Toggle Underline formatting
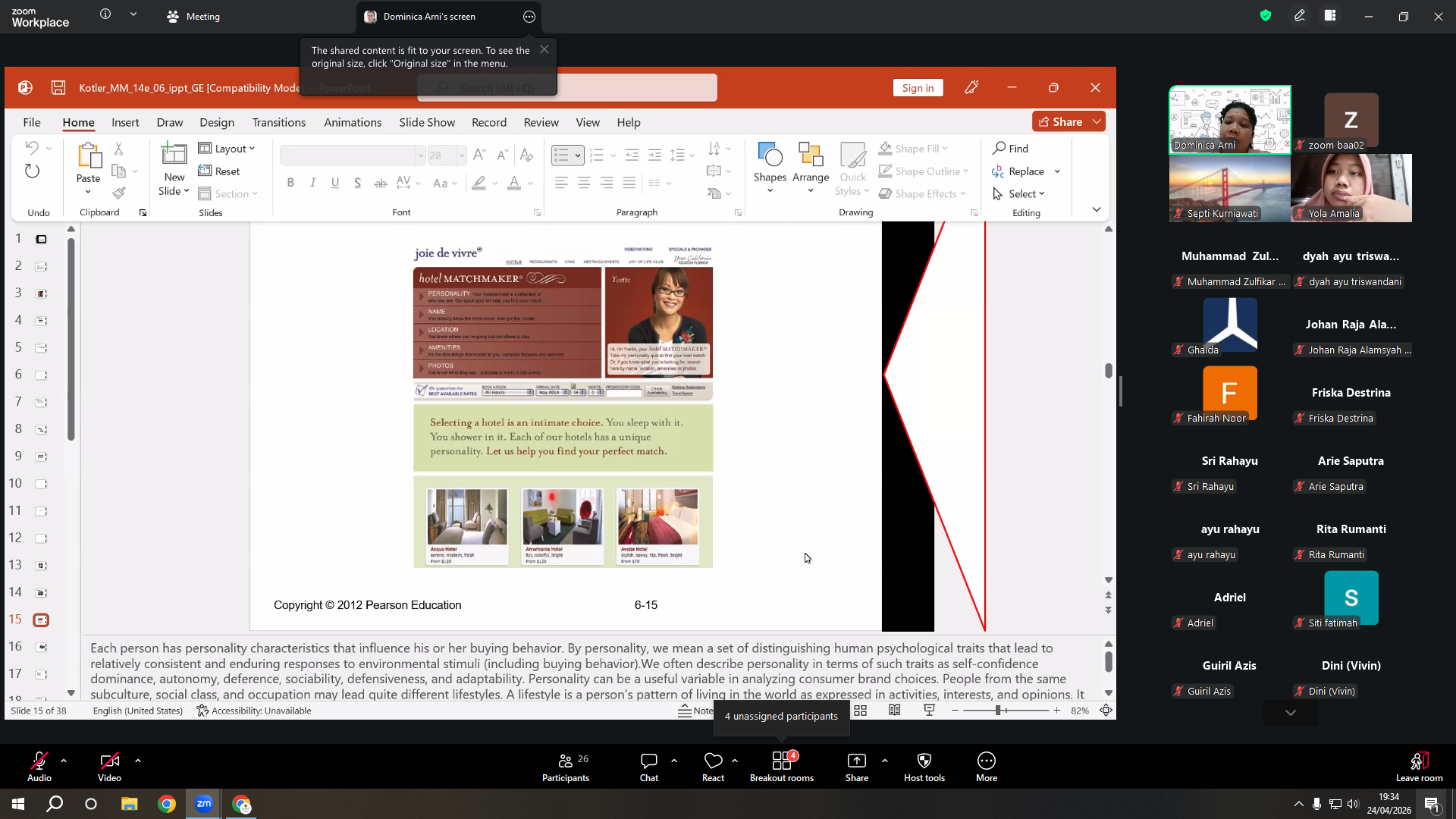Screen dimensions: 1456x819 [x=335, y=183]
